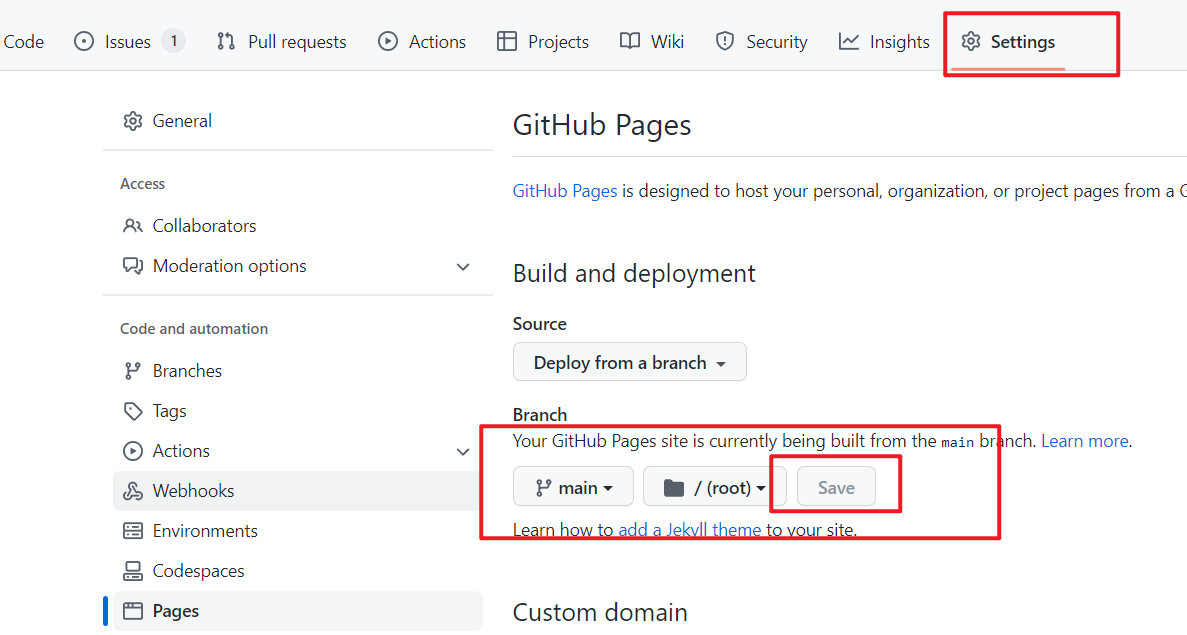The height and width of the screenshot is (635, 1187).
Task: Open Tags settings in sidebar
Action: tap(298, 411)
